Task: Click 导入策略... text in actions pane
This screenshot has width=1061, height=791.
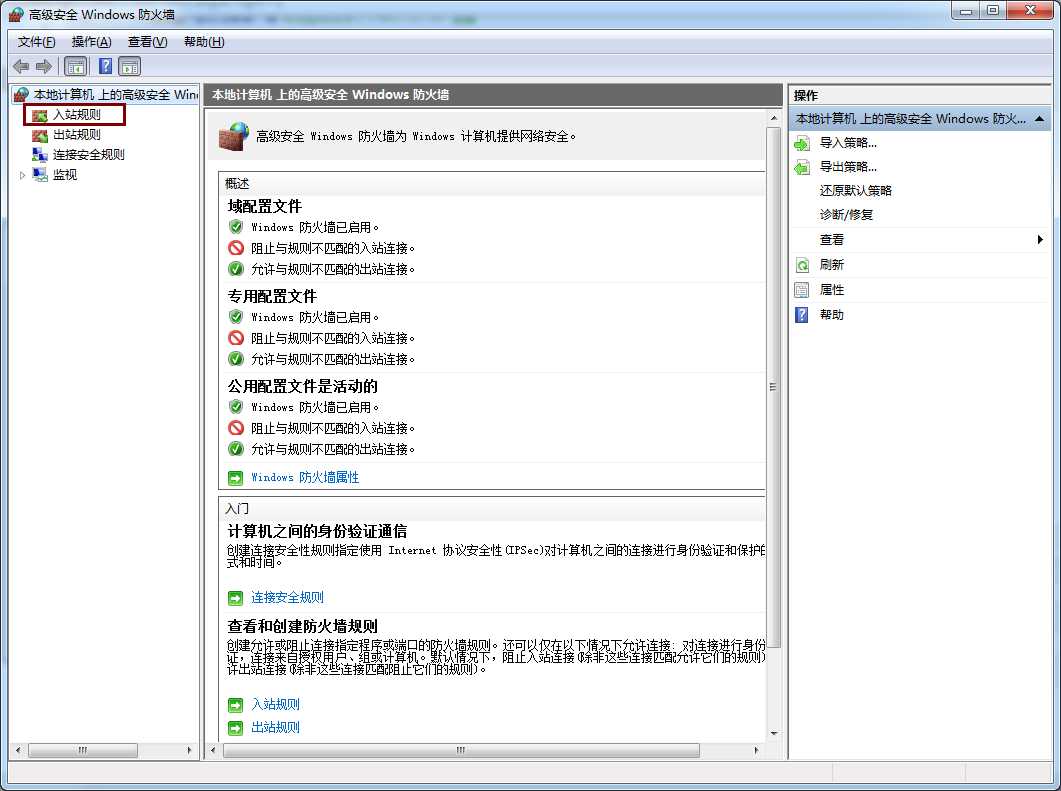Action: tap(848, 143)
